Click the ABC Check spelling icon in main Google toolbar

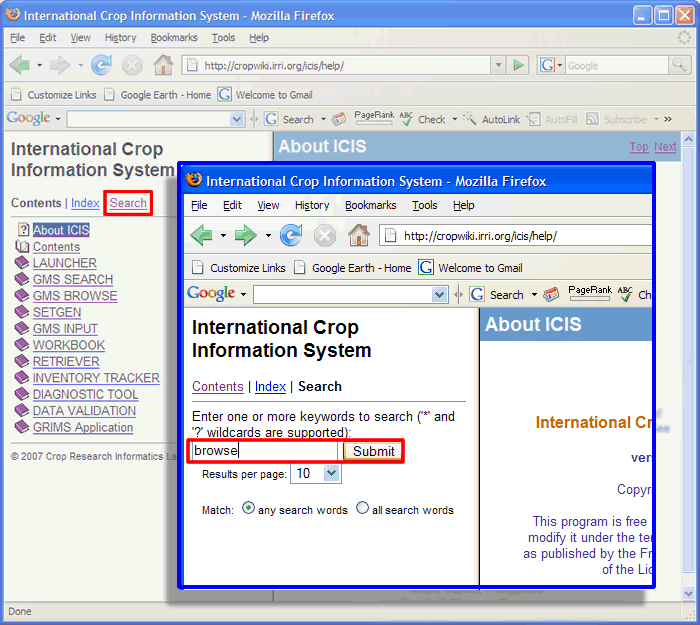click(x=406, y=119)
